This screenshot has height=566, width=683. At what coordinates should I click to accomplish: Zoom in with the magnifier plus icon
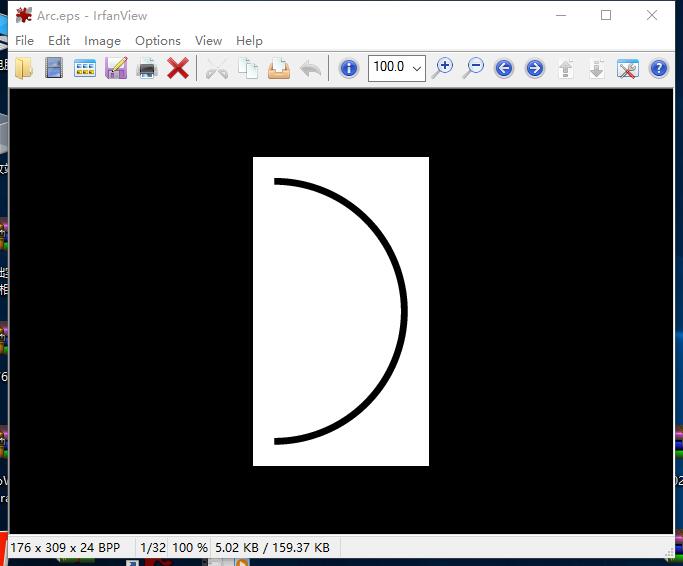[x=442, y=68]
